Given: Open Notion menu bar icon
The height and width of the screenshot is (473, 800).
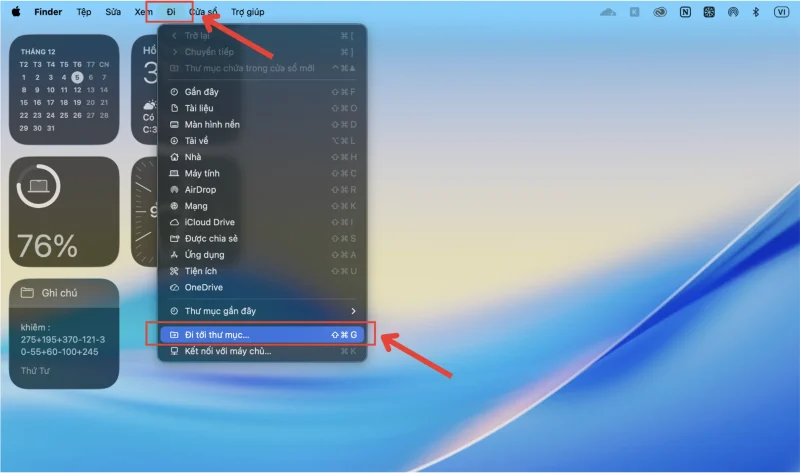Looking at the screenshot, I should click(x=685, y=12).
